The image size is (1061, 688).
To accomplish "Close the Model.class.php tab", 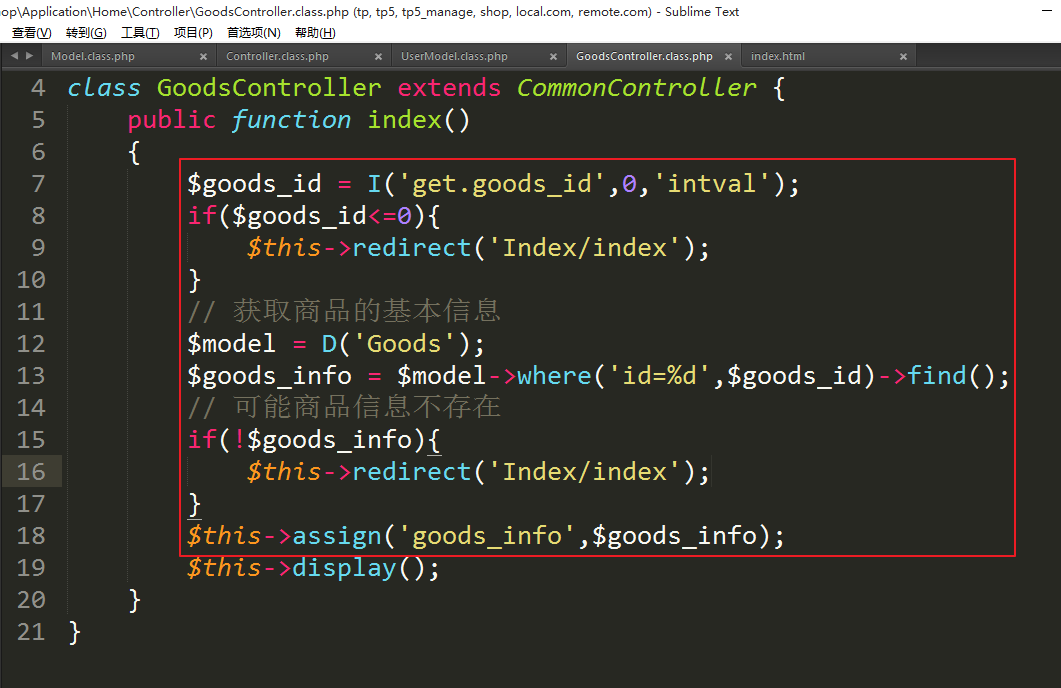I will [203, 57].
